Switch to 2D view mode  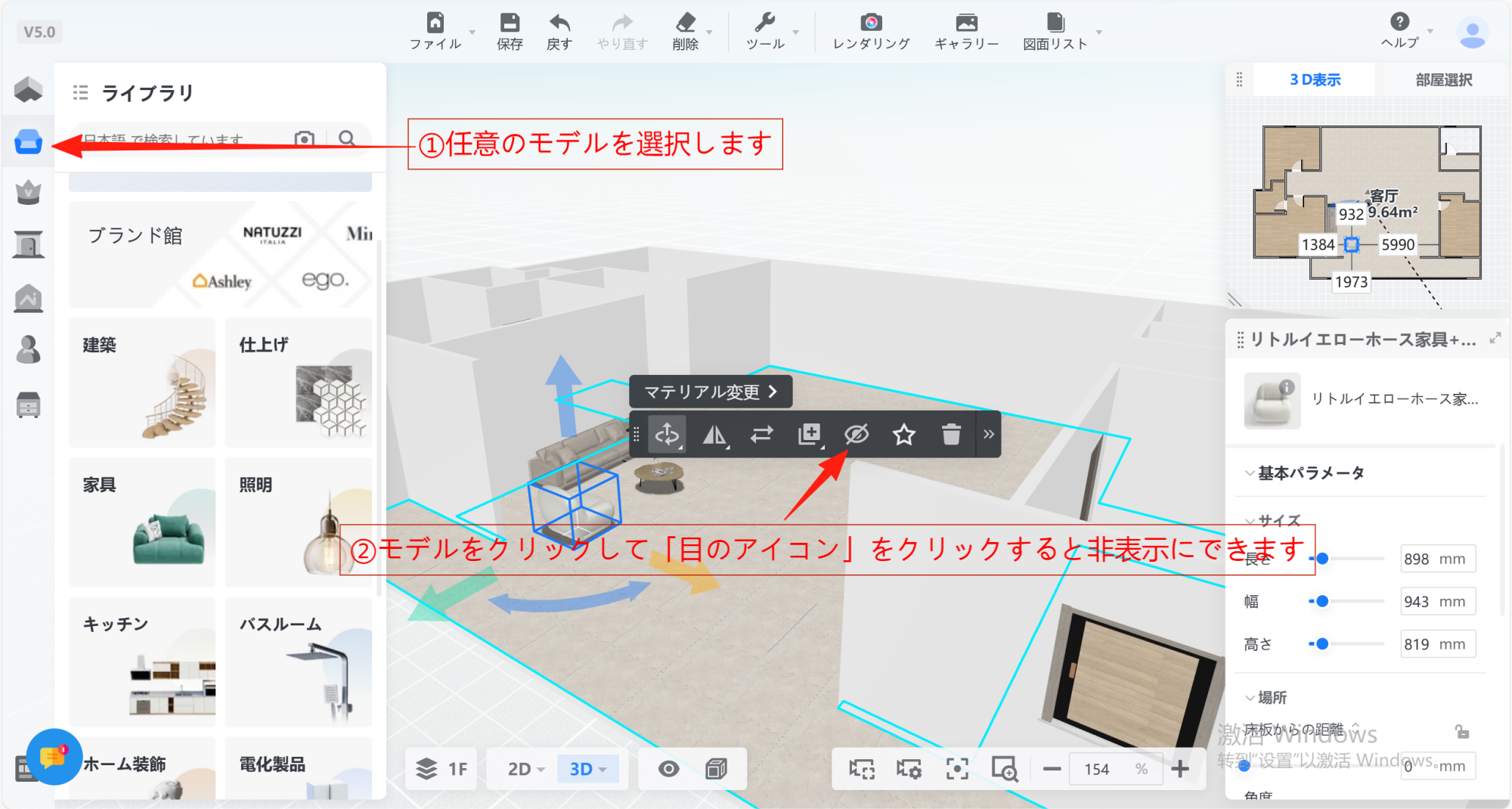525,769
